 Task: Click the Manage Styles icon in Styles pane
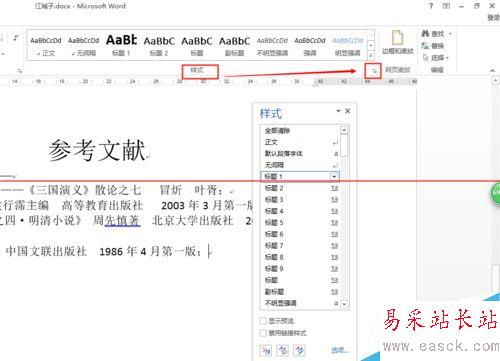tap(299, 350)
